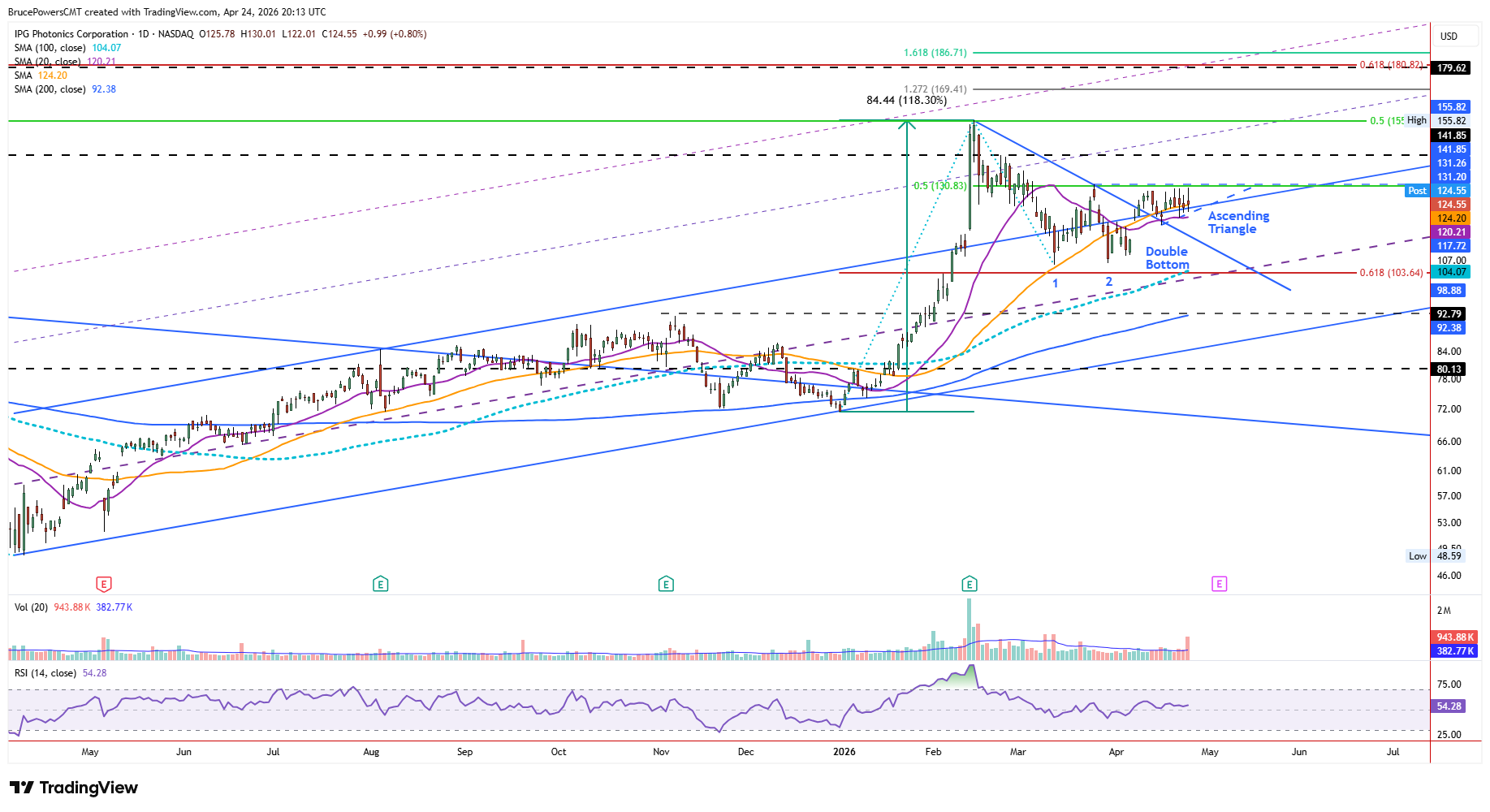Click the 98.88 price axis label
Viewport: 1490px width, 812px height.
click(x=1449, y=291)
